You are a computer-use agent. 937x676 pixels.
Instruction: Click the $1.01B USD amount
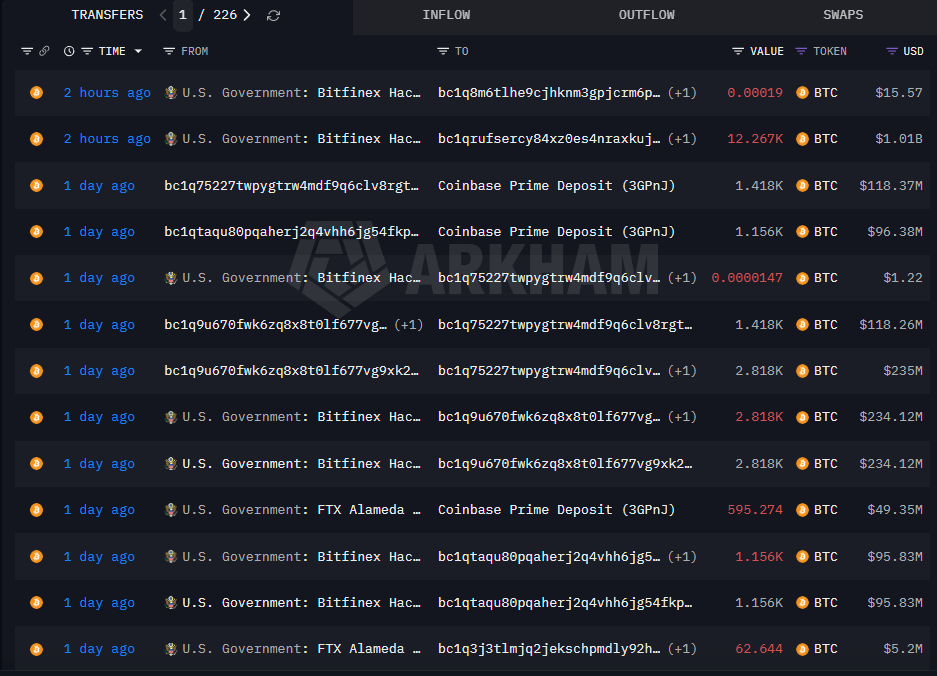(x=899, y=139)
